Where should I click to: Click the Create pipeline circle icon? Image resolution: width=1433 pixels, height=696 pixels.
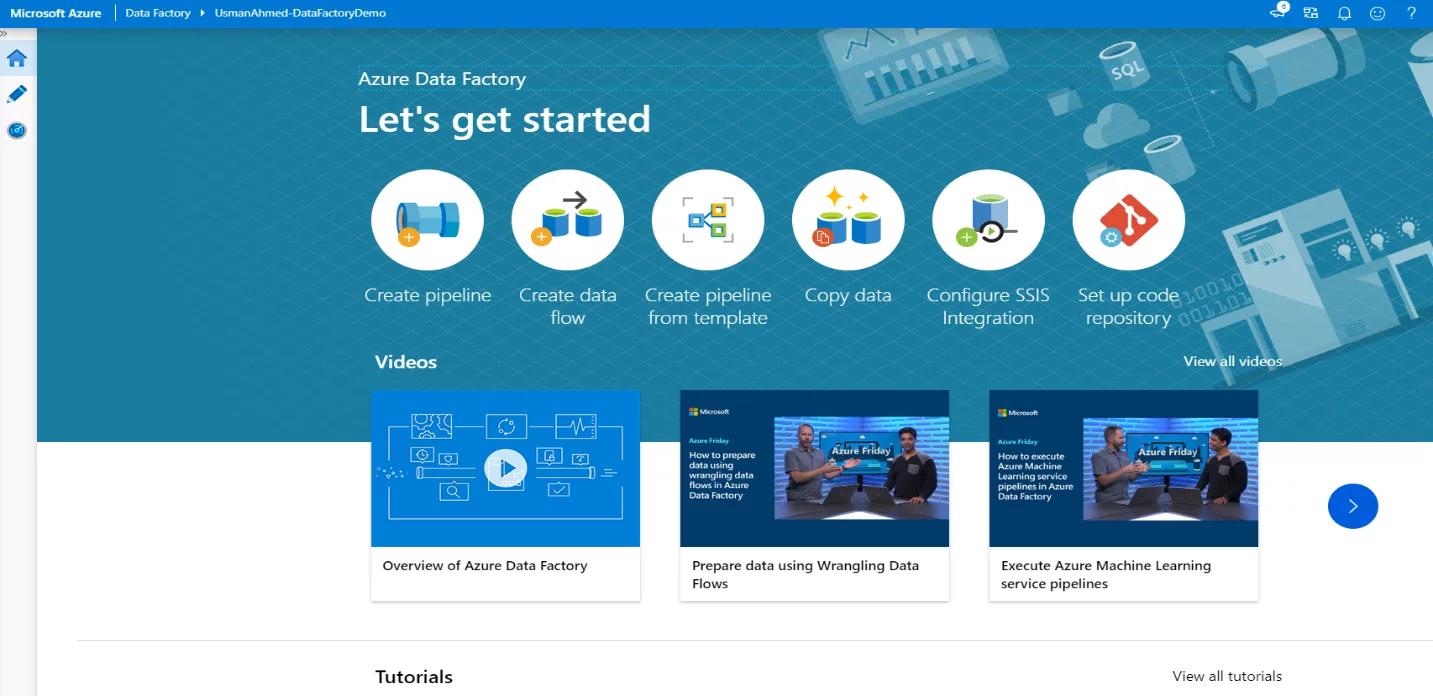[x=427, y=220]
